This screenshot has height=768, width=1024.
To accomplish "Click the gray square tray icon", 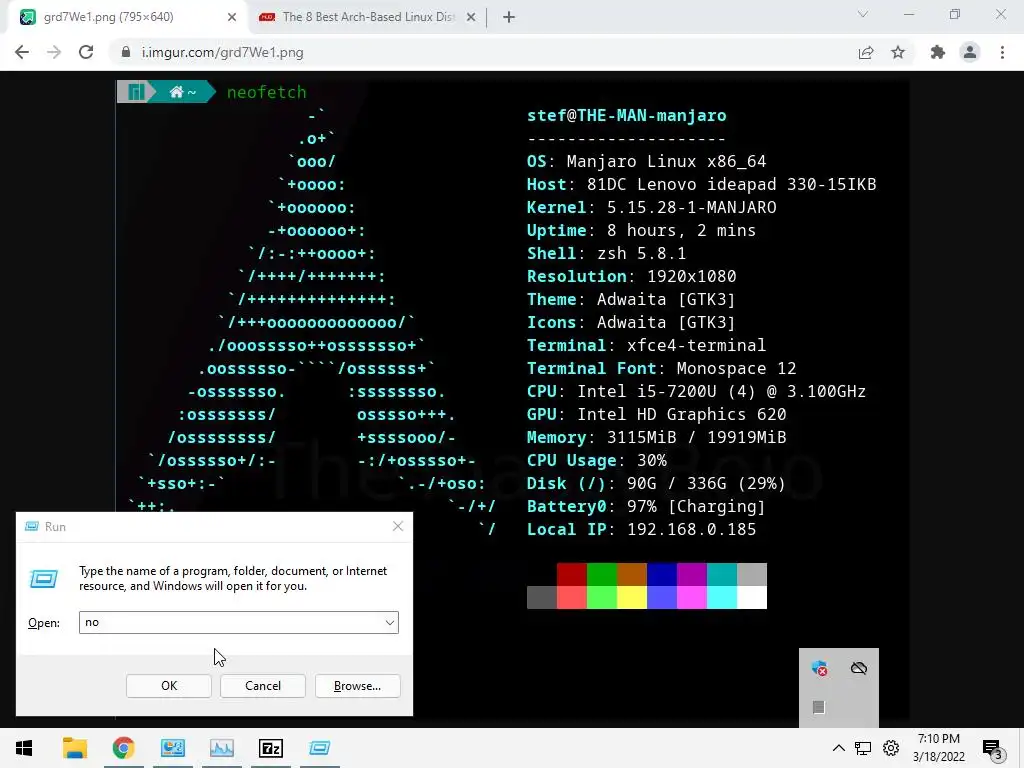I will point(819,707).
